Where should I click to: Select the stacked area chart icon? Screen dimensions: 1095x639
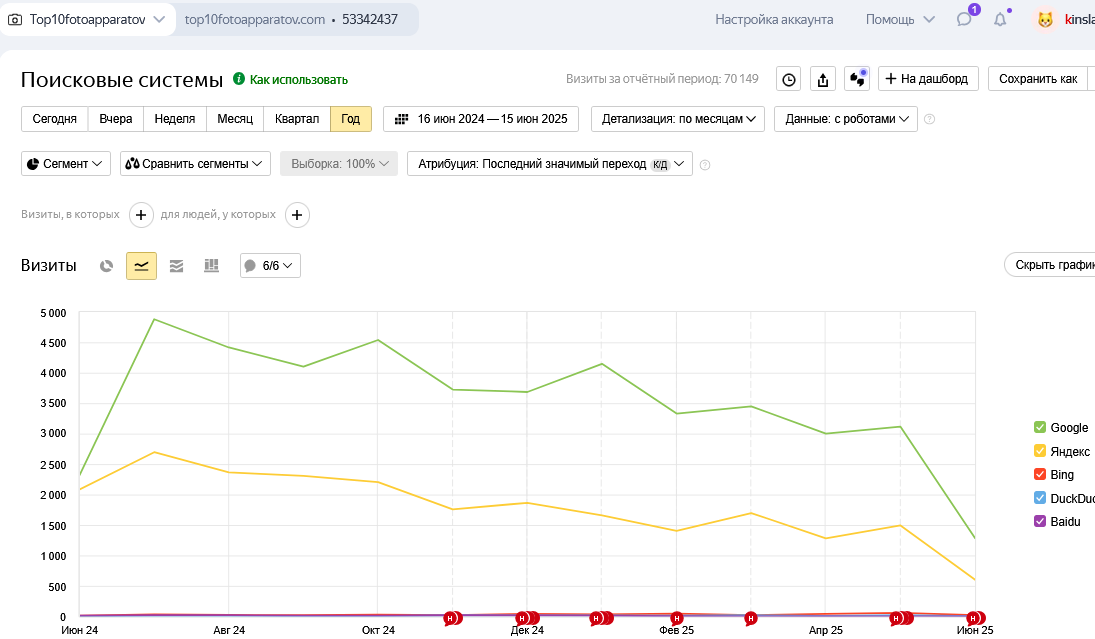176,266
